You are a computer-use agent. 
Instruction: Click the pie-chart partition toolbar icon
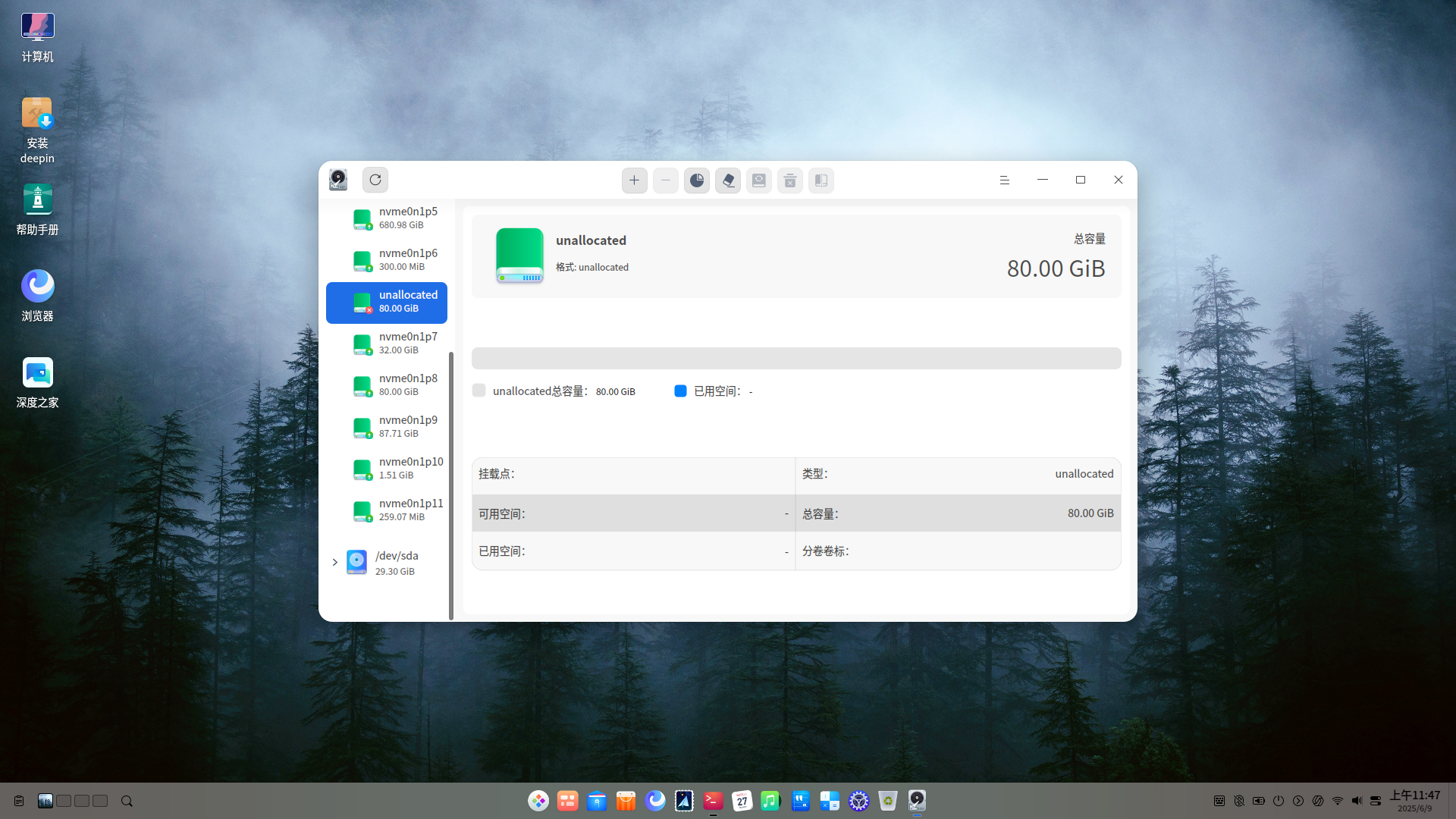[697, 180]
